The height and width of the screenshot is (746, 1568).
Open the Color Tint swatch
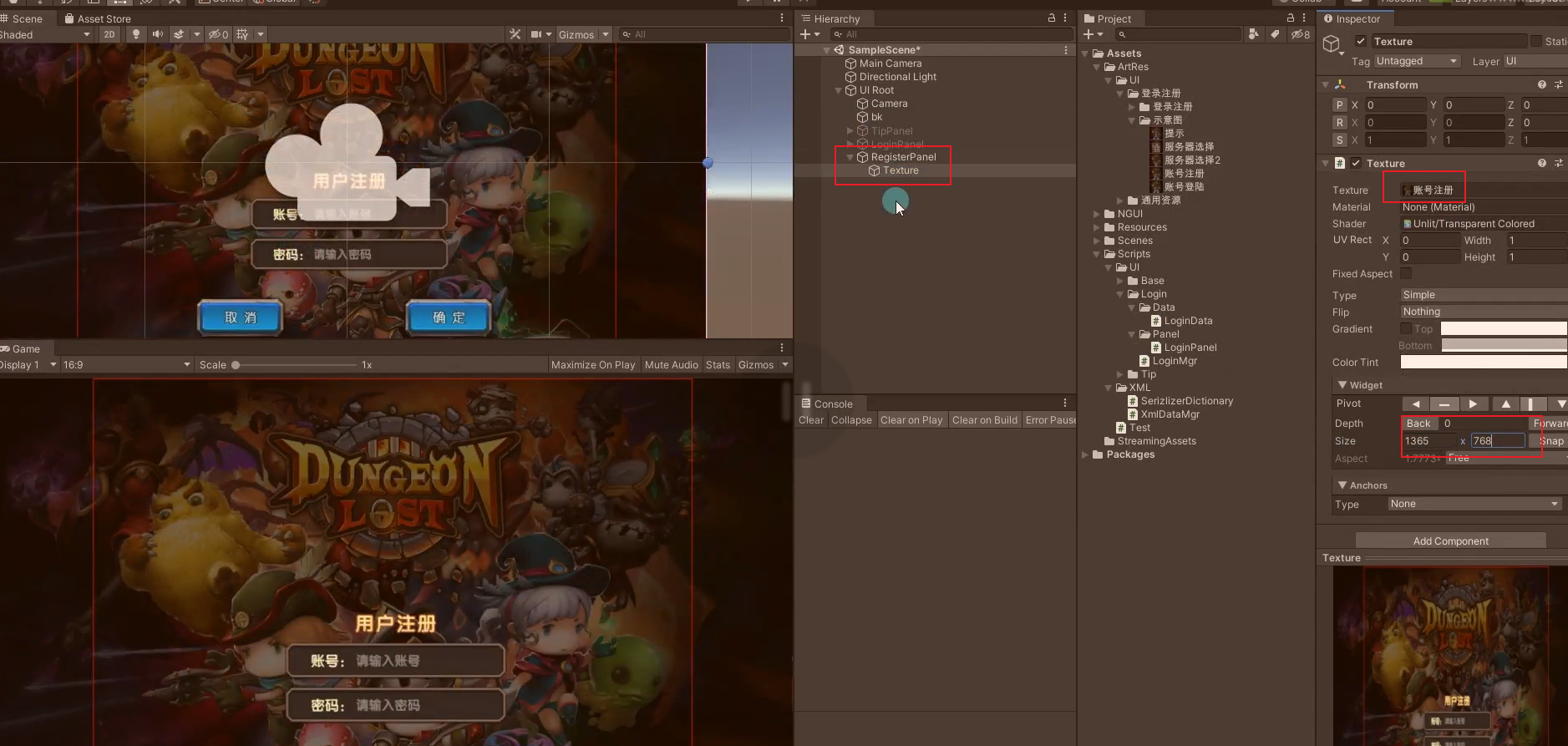[1483, 362]
